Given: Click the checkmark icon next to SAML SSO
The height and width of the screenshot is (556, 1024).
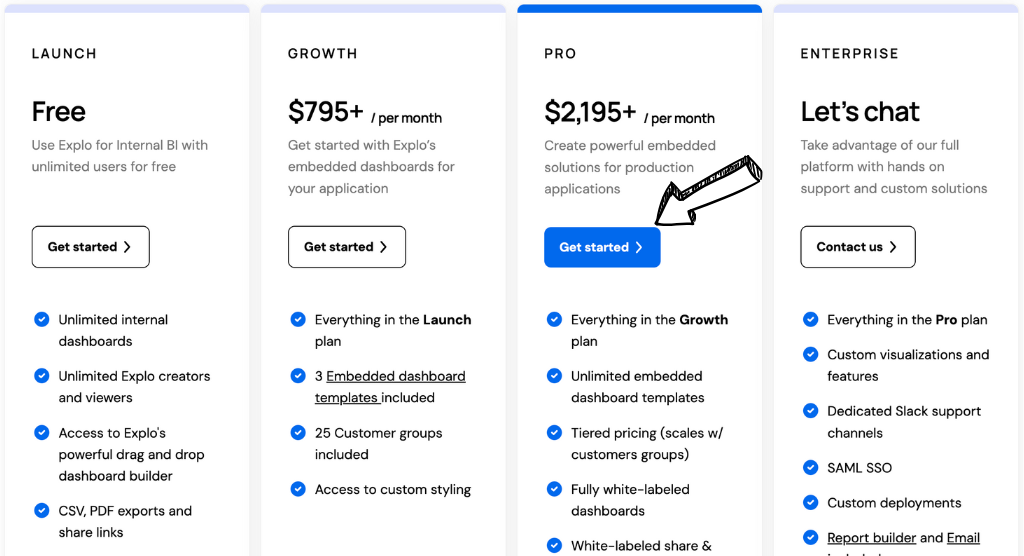Looking at the screenshot, I should pos(811,467).
